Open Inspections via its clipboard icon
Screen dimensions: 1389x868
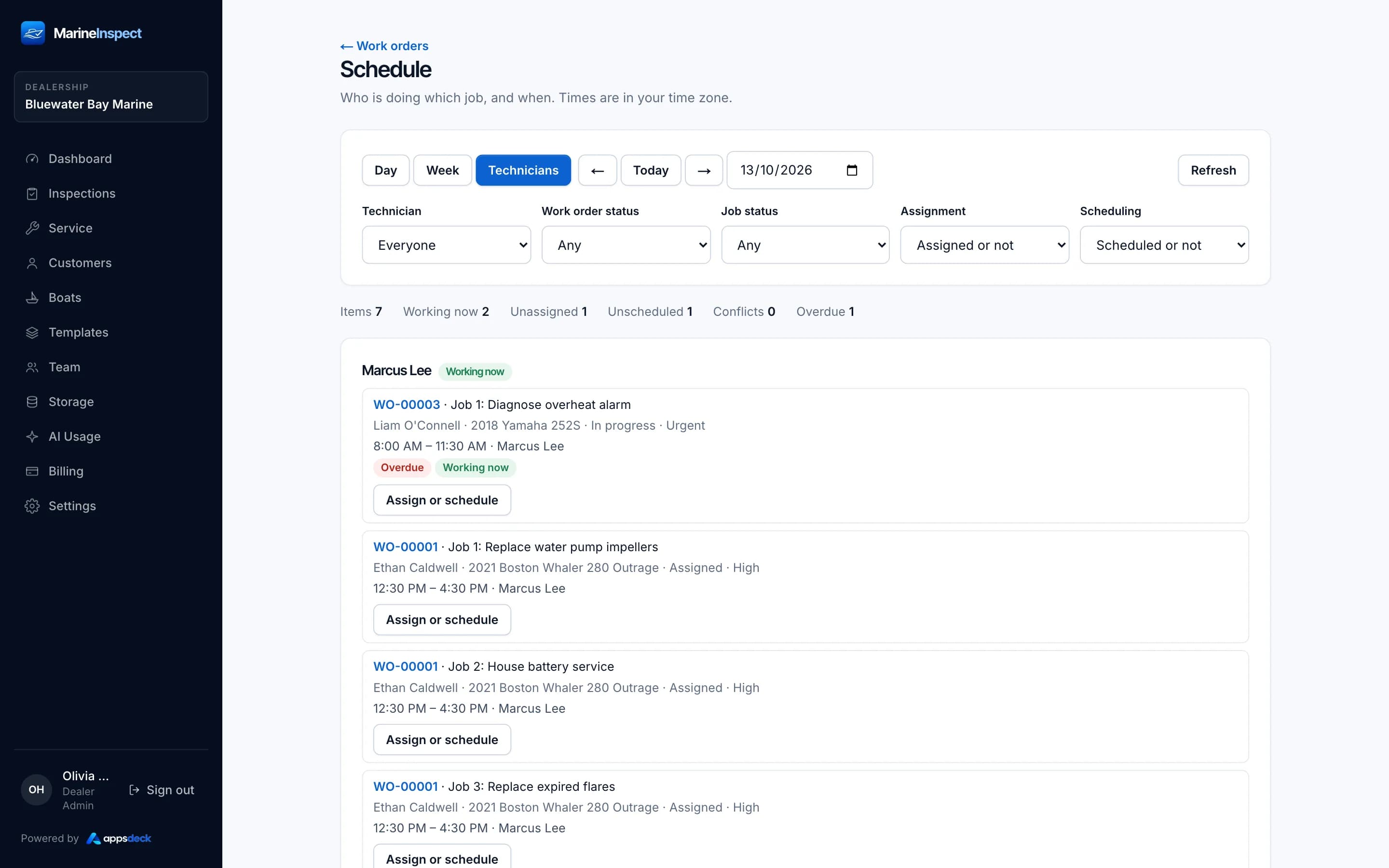[x=32, y=193]
